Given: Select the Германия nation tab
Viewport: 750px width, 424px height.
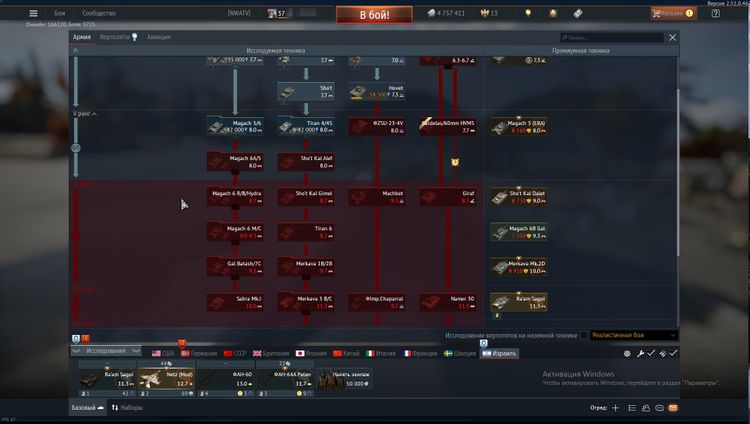Looking at the screenshot, I should (200, 353).
